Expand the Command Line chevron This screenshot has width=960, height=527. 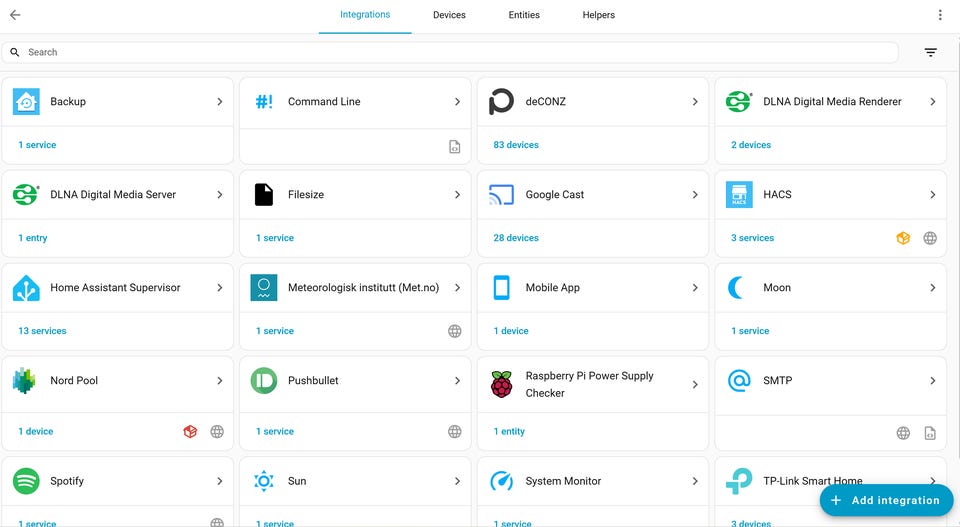click(457, 102)
